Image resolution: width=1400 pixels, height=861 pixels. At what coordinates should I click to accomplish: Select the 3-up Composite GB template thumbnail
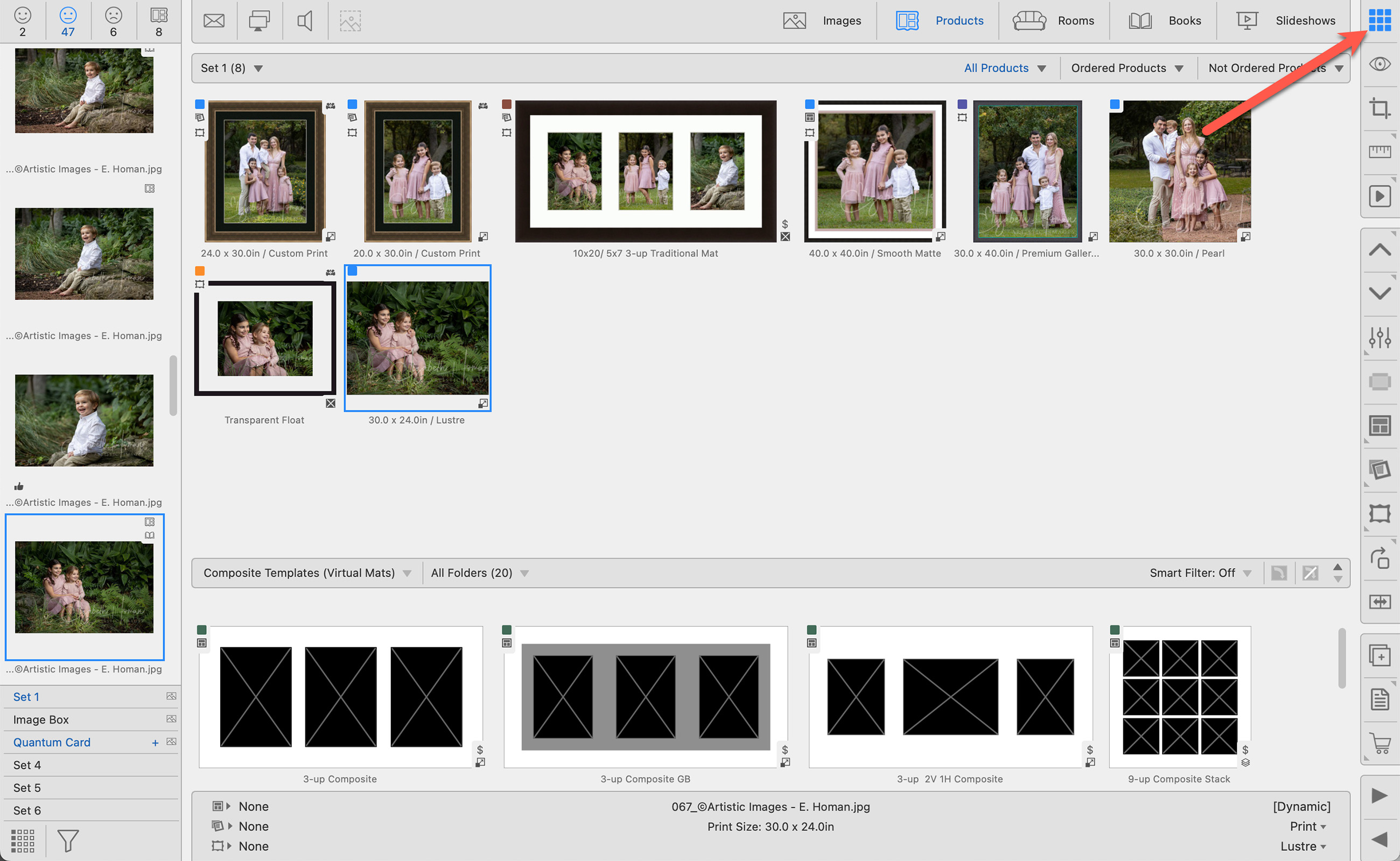click(645, 696)
